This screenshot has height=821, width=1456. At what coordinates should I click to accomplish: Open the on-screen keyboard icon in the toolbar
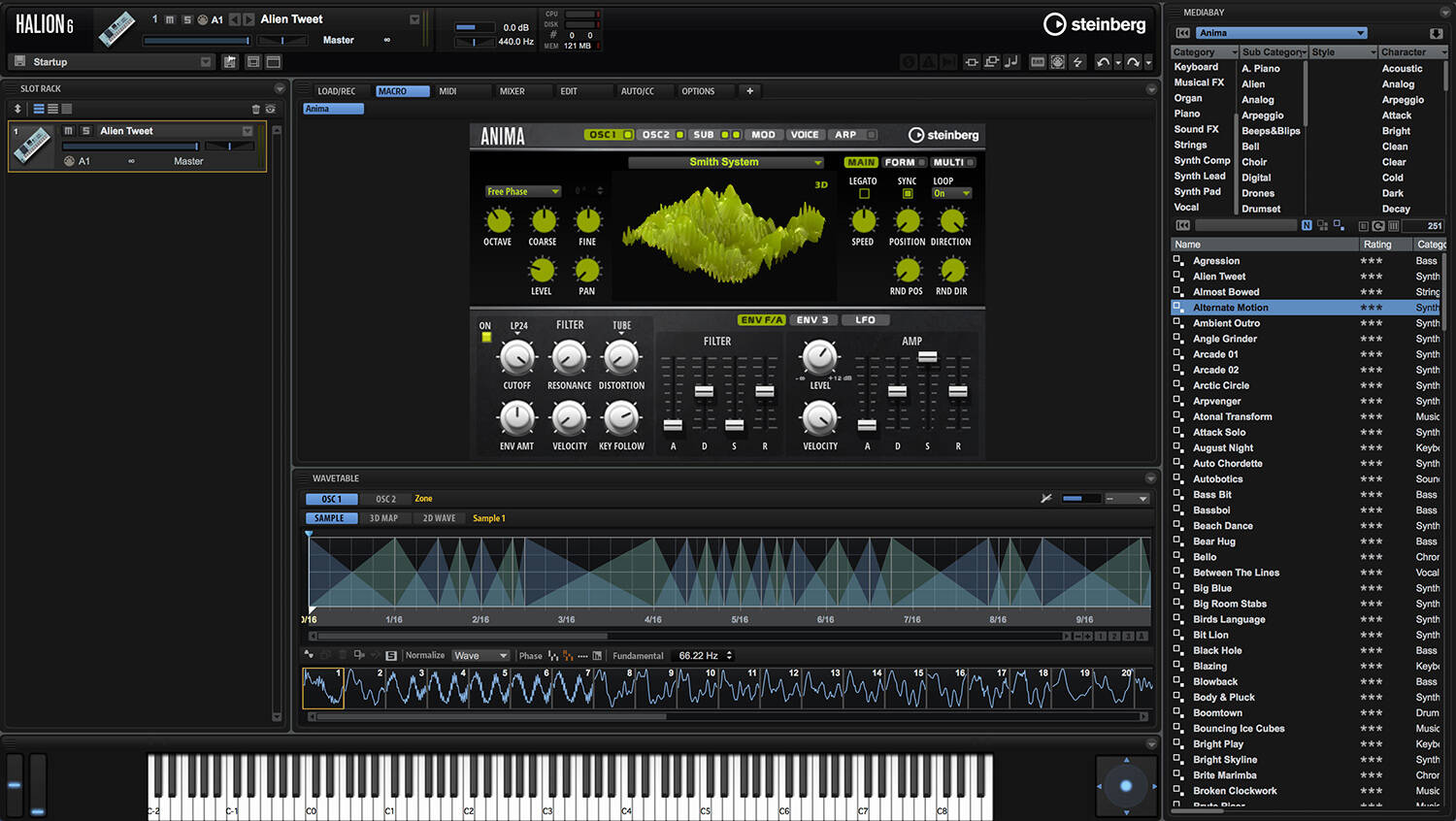click(1037, 61)
